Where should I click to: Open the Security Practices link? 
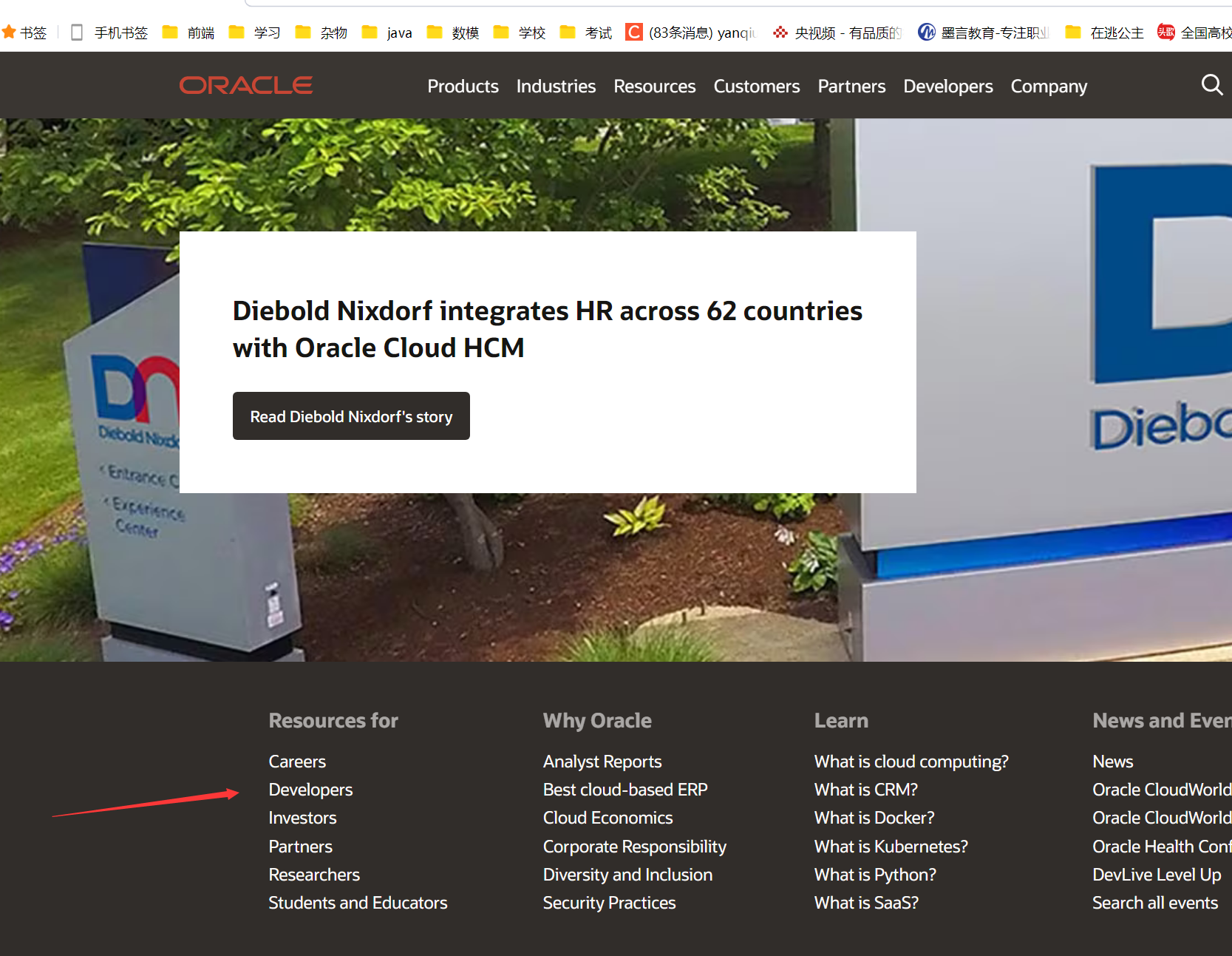click(x=609, y=903)
